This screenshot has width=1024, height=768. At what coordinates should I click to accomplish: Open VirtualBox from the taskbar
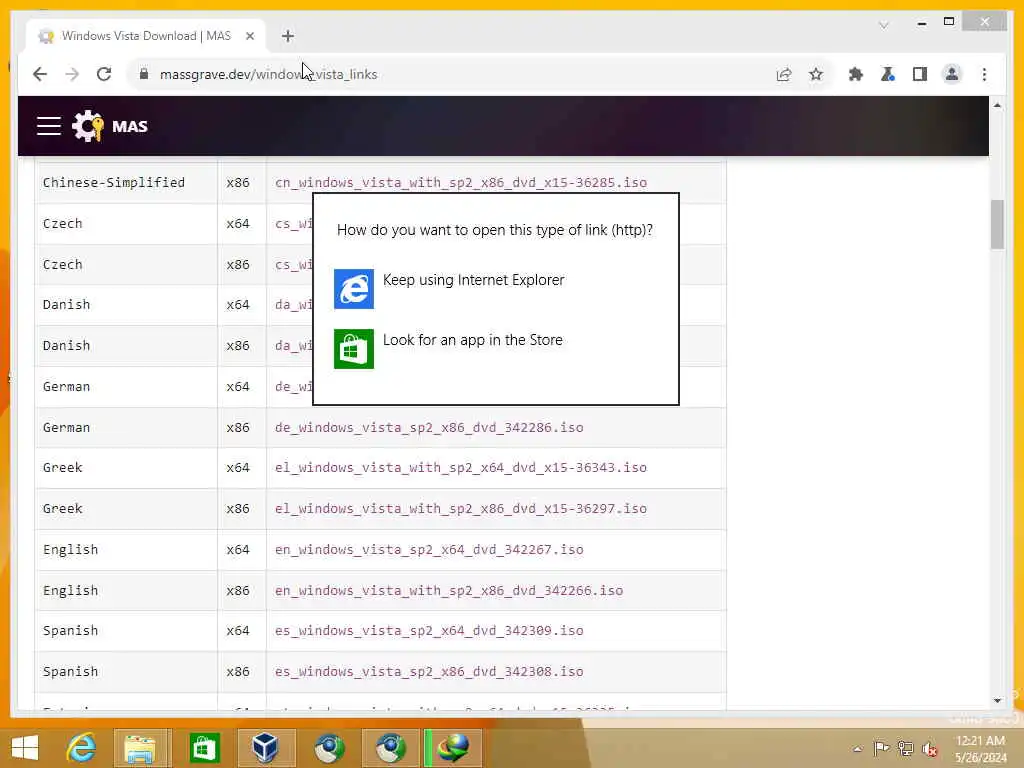(x=264, y=748)
